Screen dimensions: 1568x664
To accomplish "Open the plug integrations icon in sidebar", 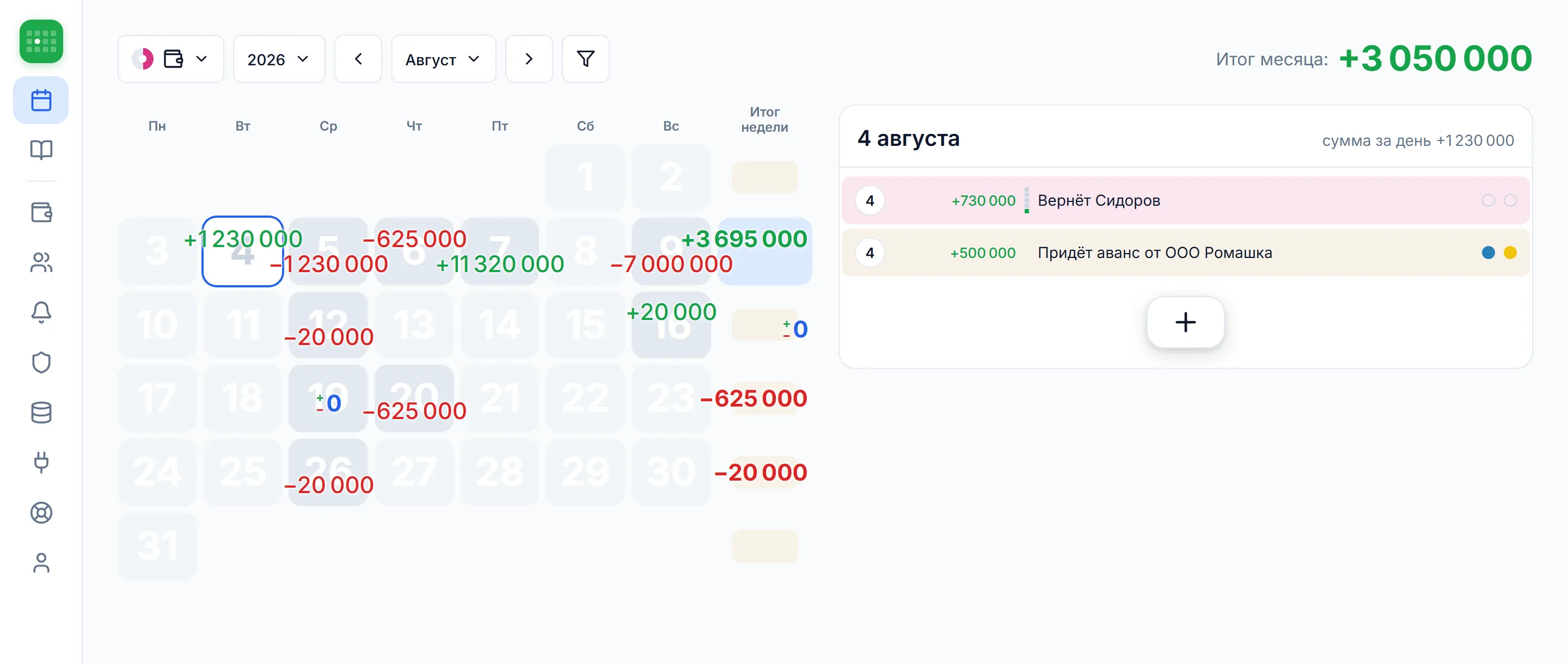I will coord(41,463).
